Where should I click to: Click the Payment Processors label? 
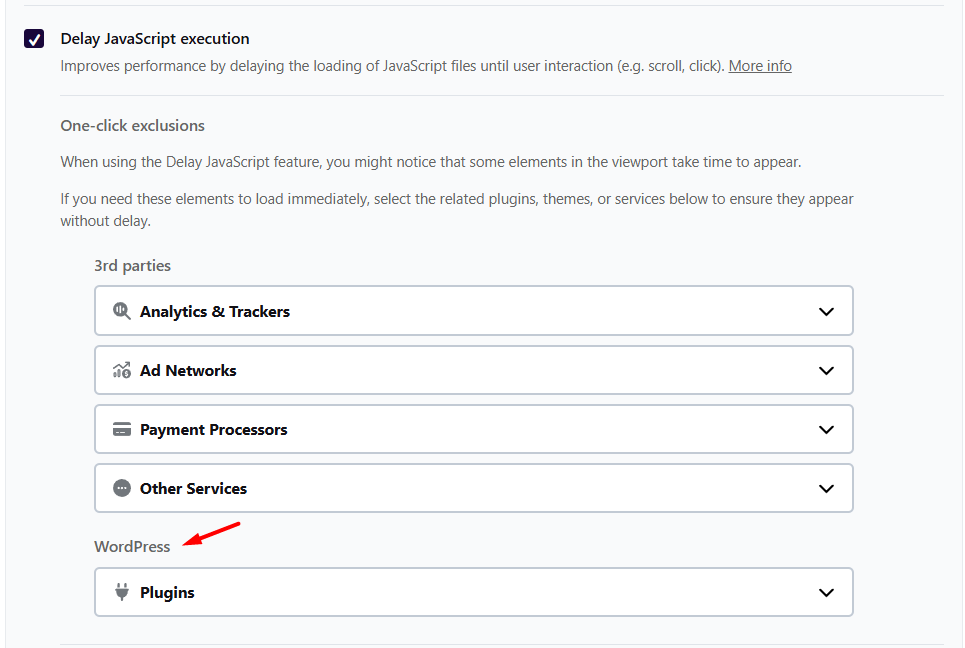214,430
